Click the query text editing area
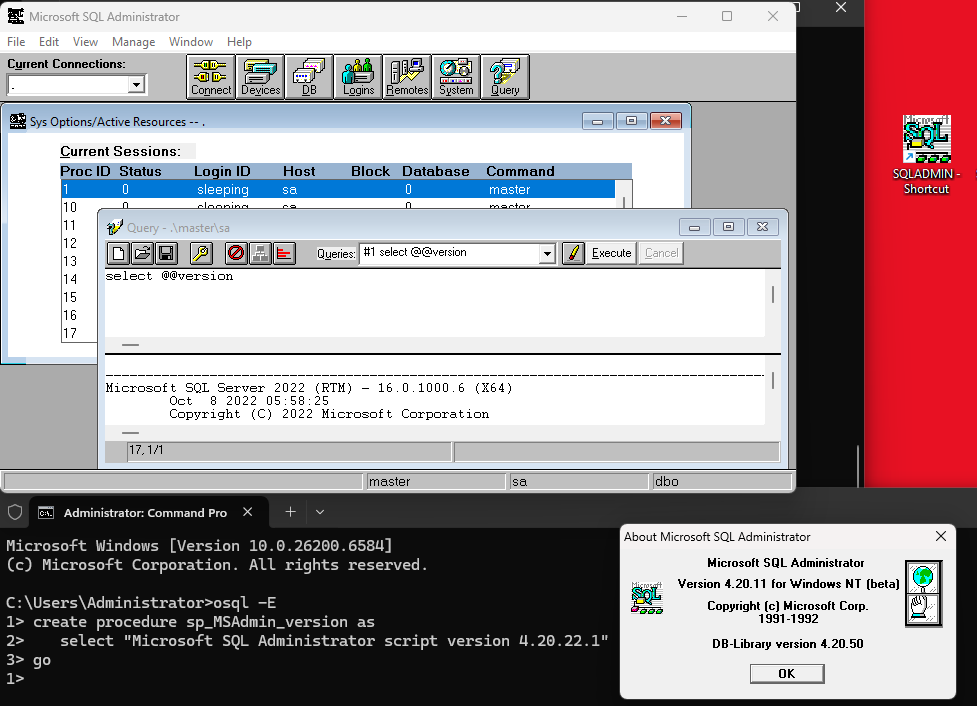The width and height of the screenshot is (977, 706). coord(434,303)
